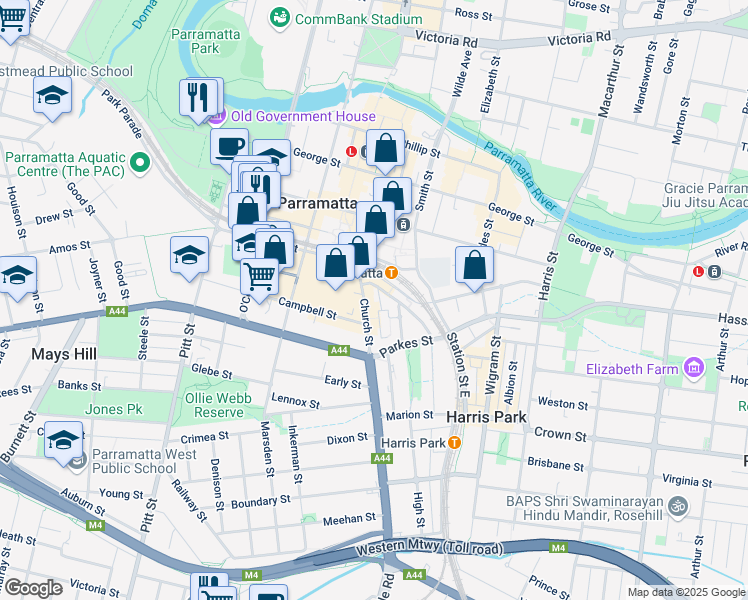Click the Virginia St label

[687, 481]
